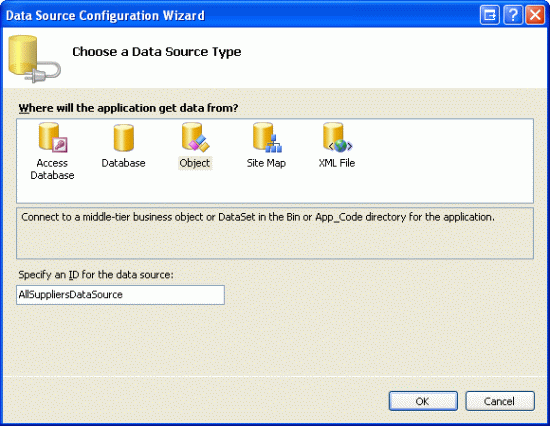Click the 'Database' text label
The width and height of the screenshot is (550, 426).
pos(123,163)
